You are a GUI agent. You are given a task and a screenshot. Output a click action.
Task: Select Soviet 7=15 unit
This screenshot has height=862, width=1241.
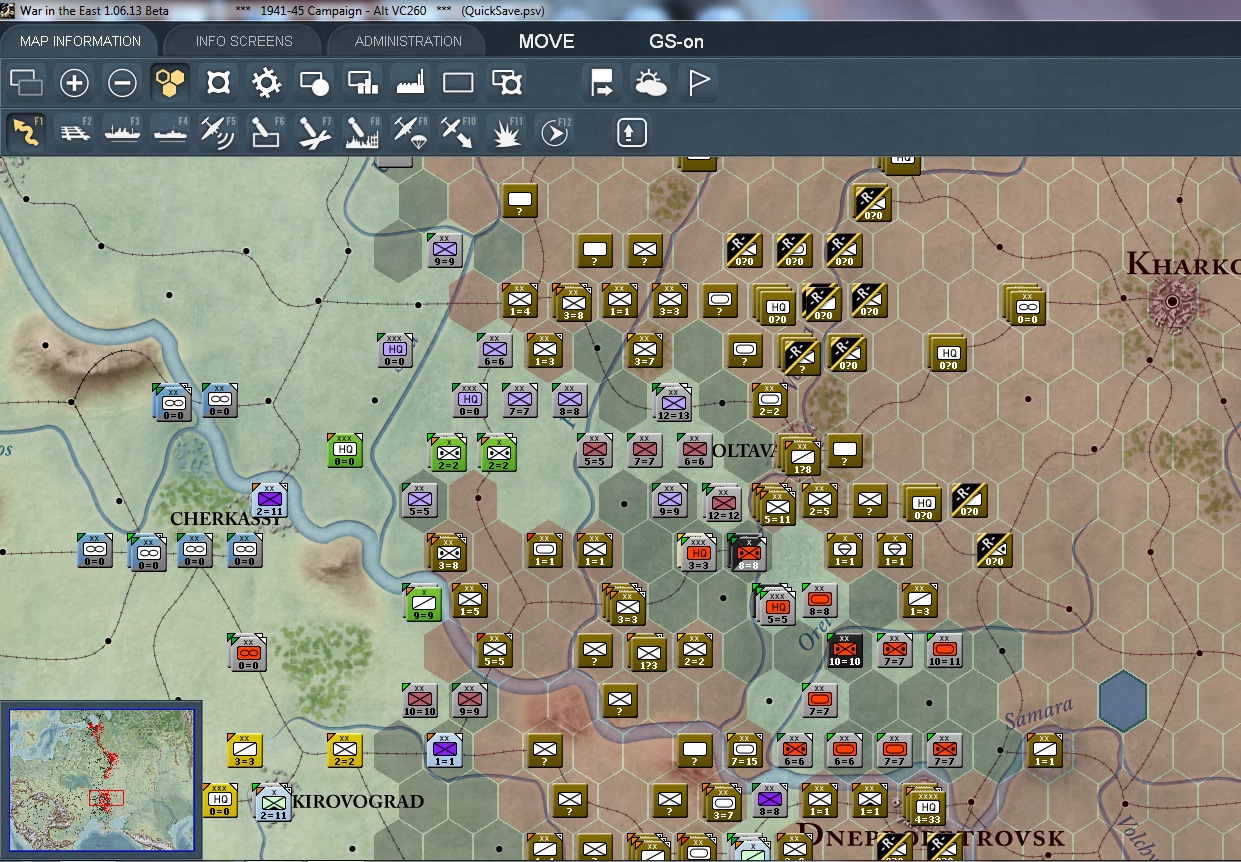pos(744,749)
